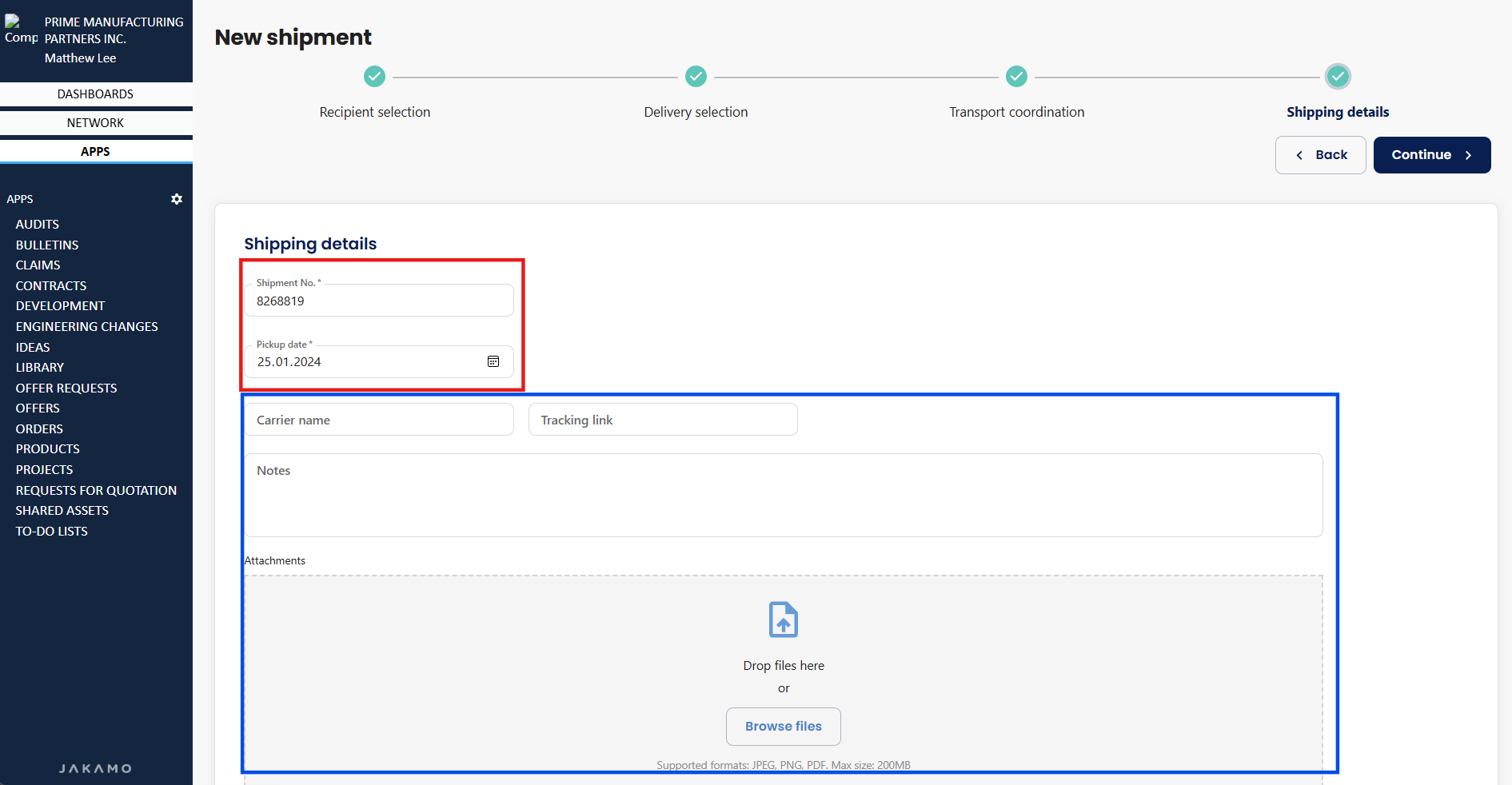Viewport: 1512px width, 785px height.
Task: Click the APPS settings gear icon
Action: point(177,199)
